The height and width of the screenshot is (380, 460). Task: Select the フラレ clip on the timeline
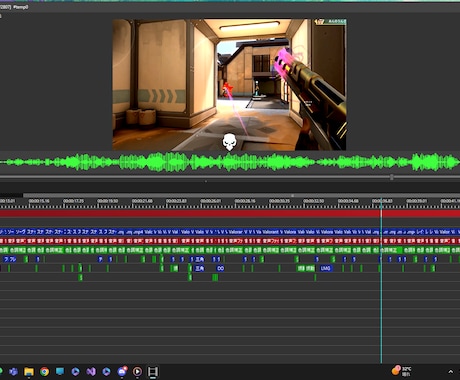(x=10, y=259)
